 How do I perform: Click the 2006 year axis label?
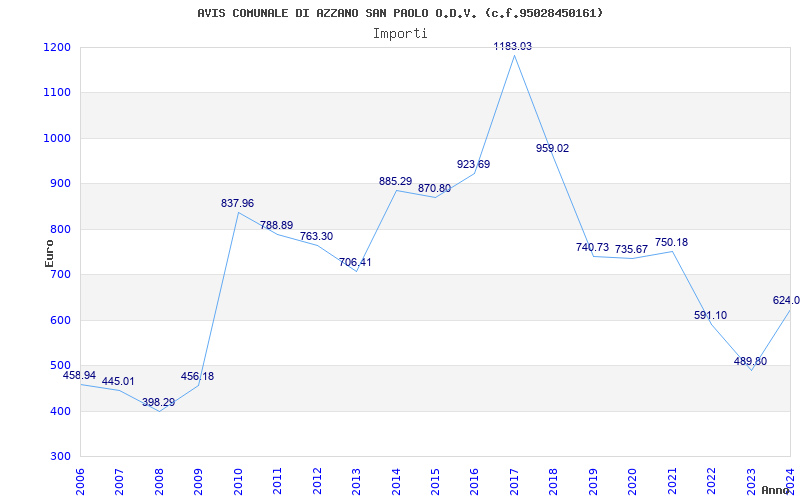[80, 482]
